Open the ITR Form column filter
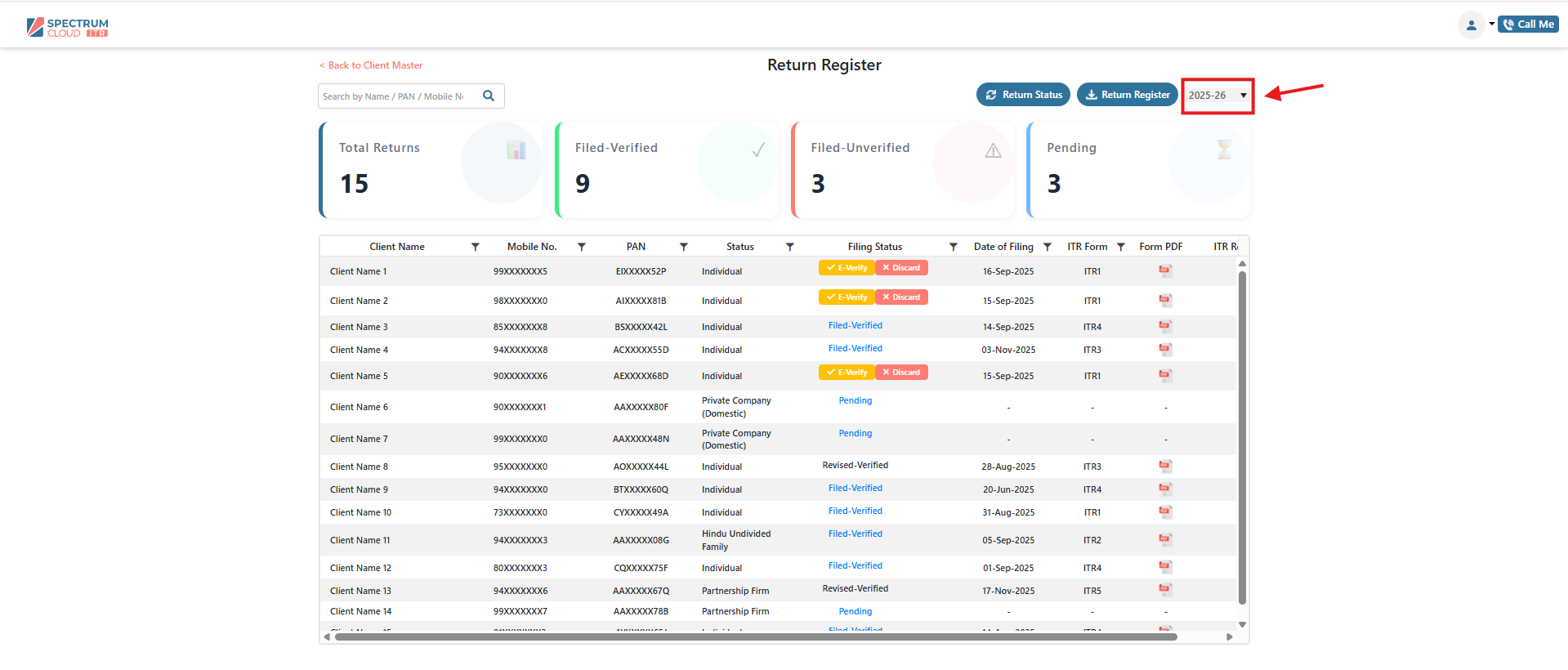 pyautogui.click(x=1121, y=247)
